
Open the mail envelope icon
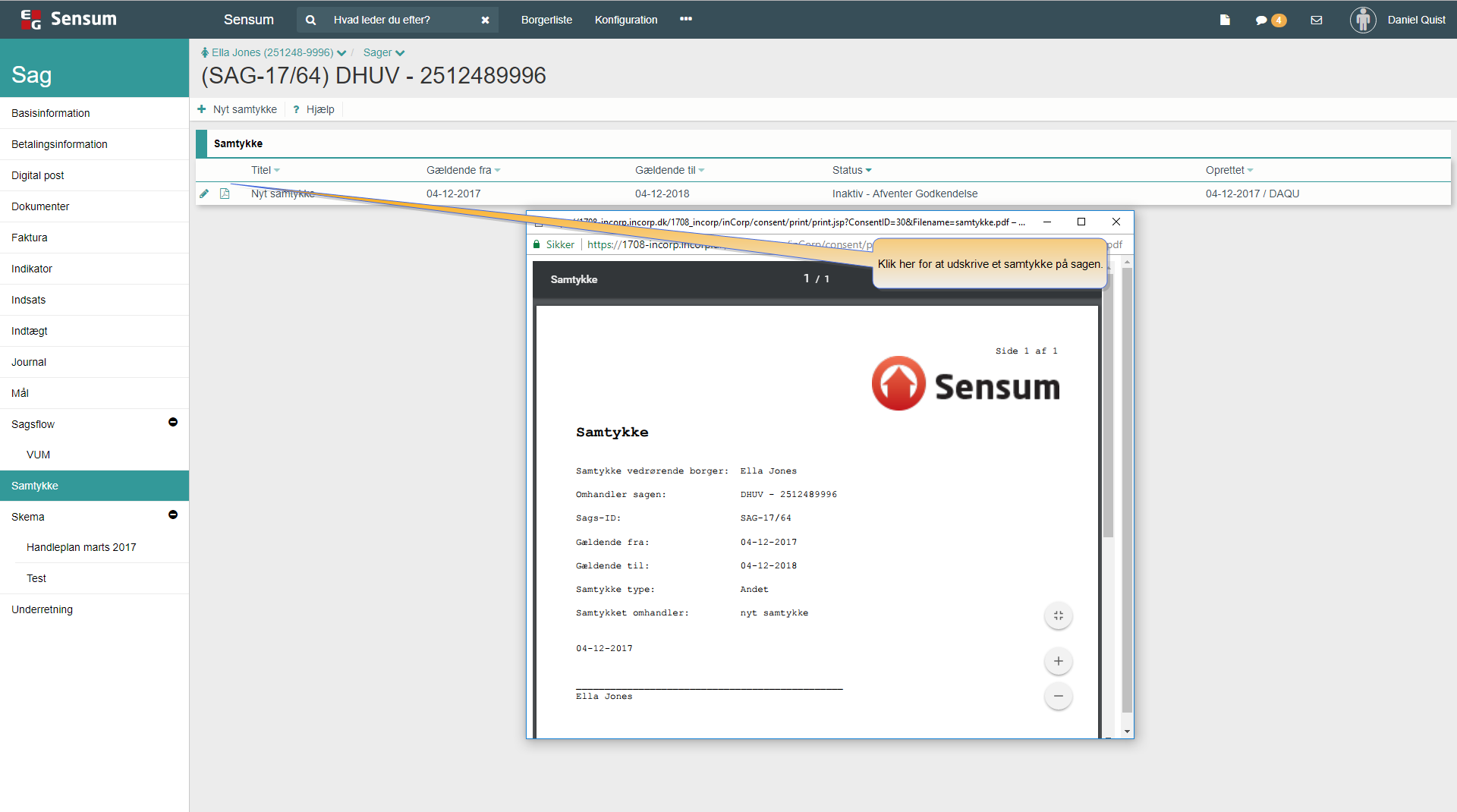coord(1317,20)
